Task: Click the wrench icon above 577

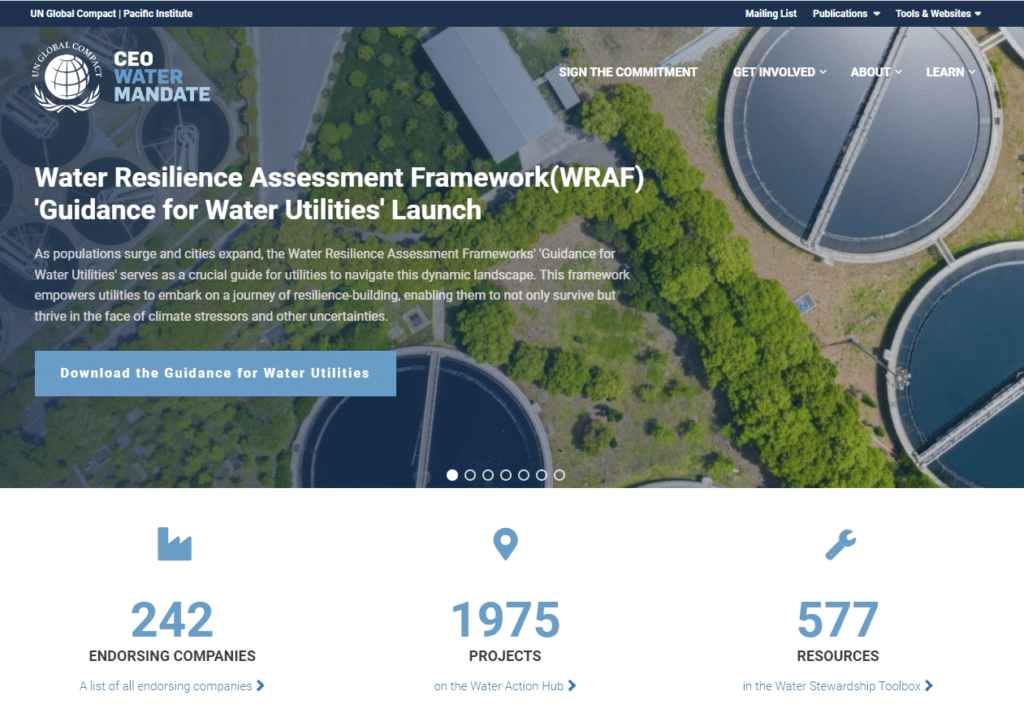Action: pos(840,545)
